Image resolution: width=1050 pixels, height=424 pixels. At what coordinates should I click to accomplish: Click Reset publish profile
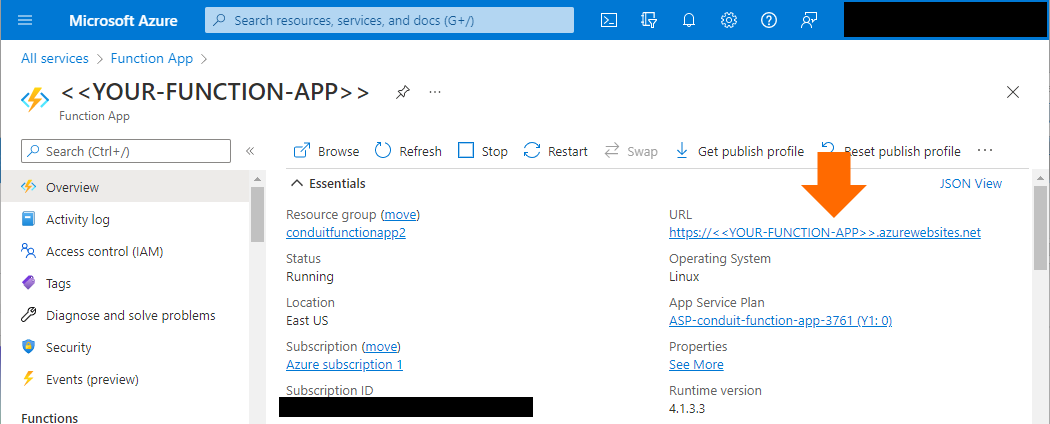[891, 151]
